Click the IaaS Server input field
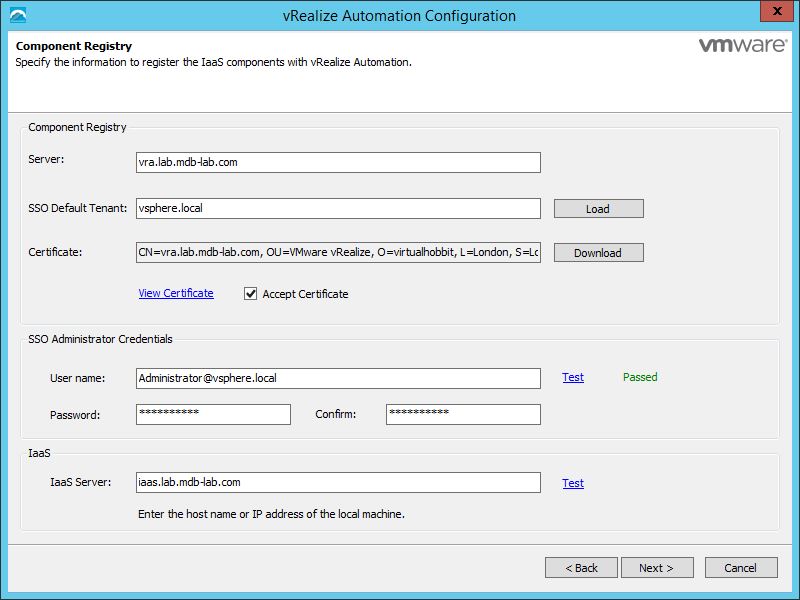Viewport: 800px width, 600px height. point(338,483)
